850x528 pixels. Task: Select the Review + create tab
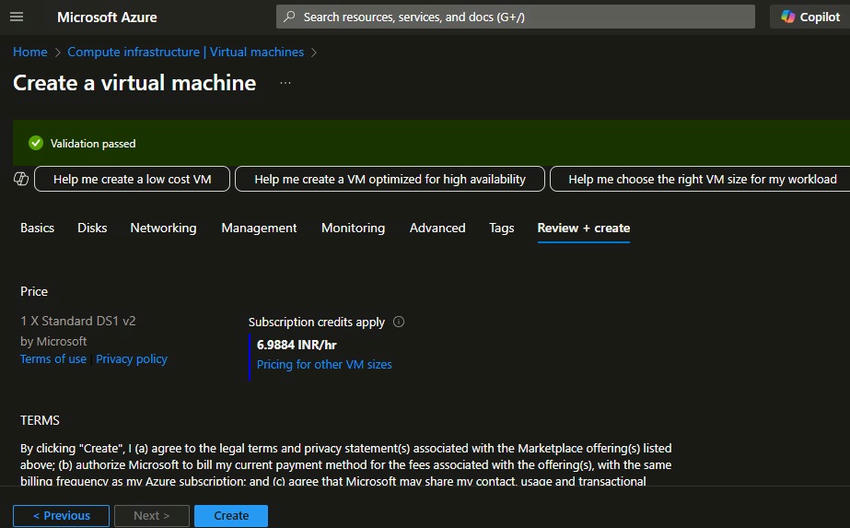583,228
